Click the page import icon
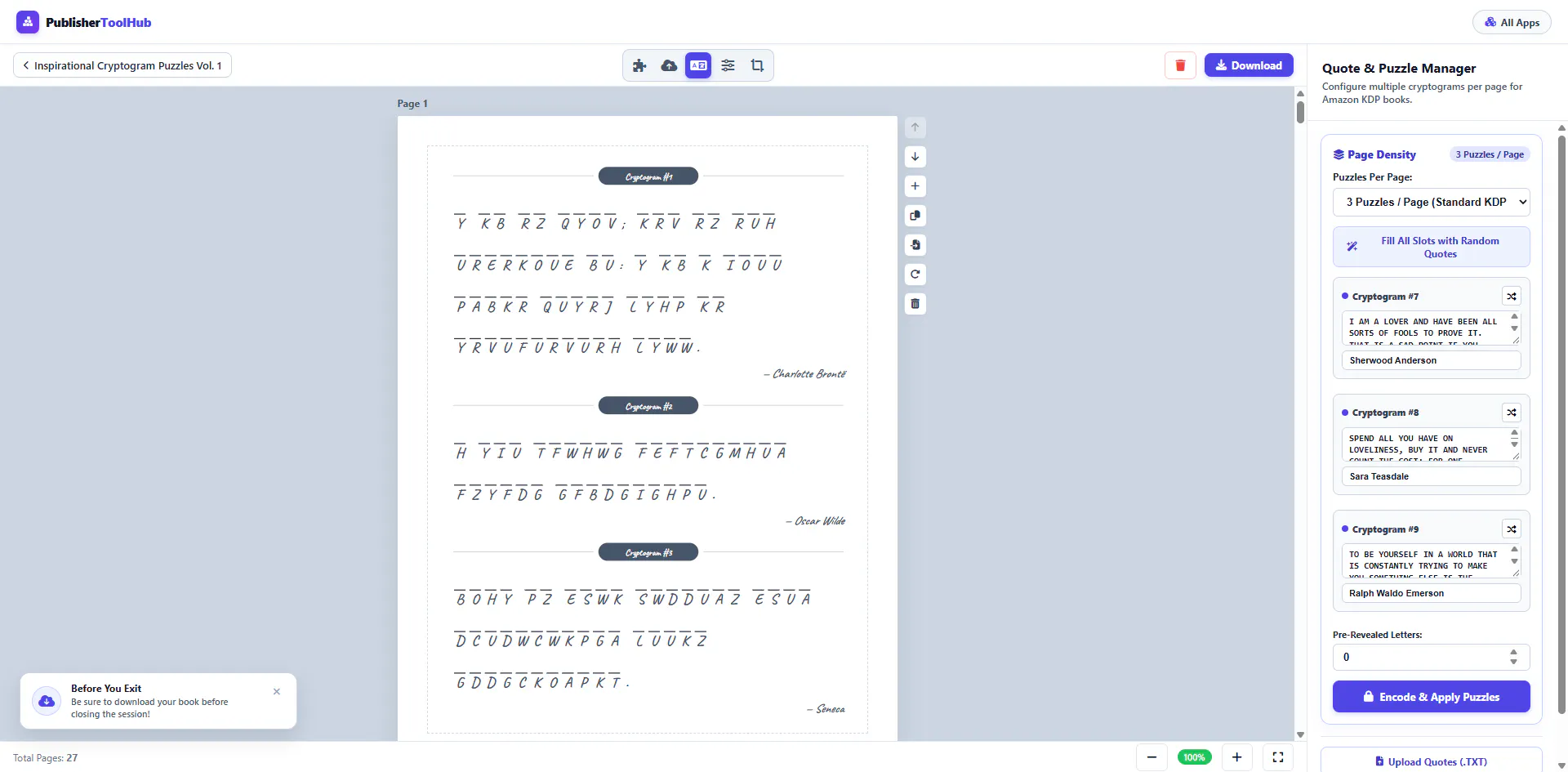1568x772 pixels. point(915,245)
